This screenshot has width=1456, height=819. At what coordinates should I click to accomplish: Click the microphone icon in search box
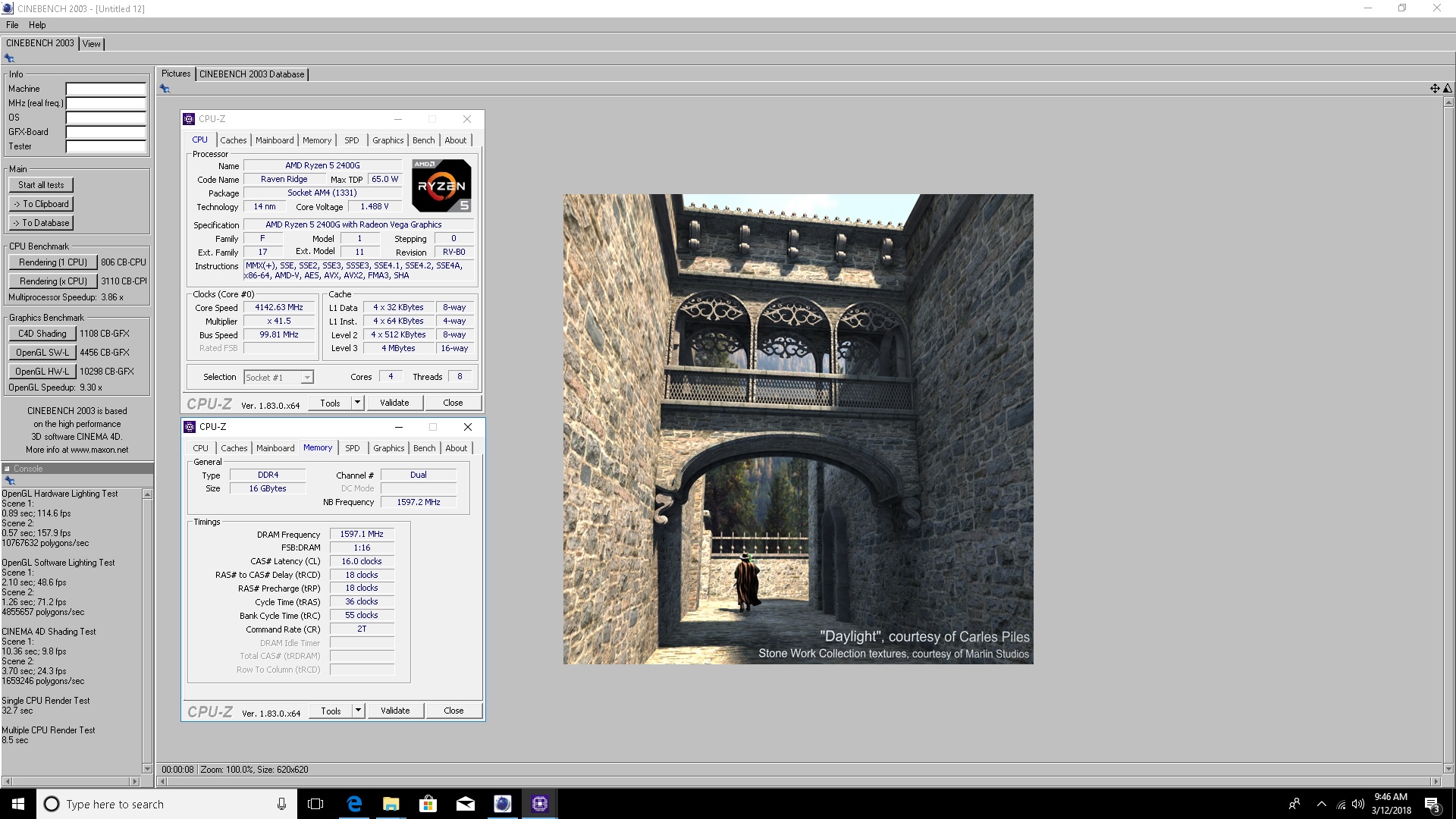point(281,804)
